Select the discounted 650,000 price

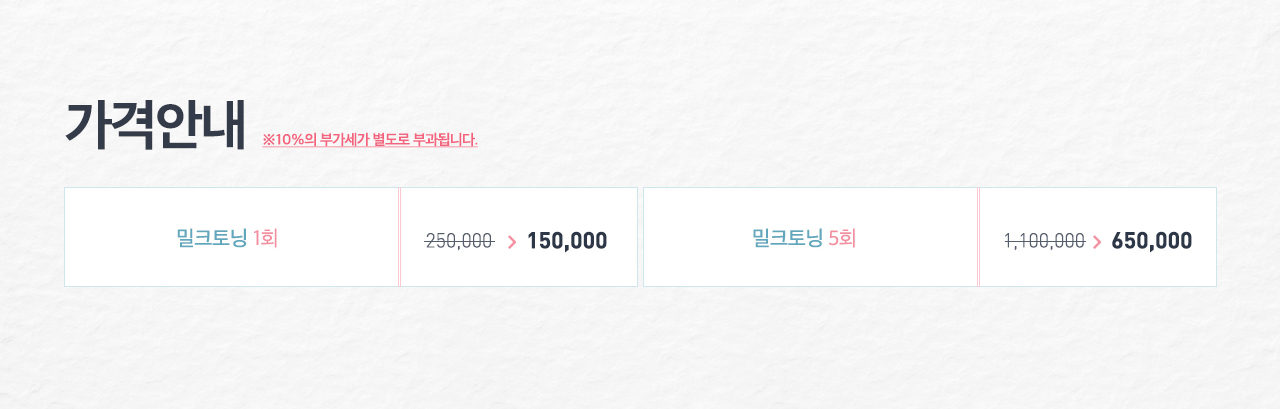(1152, 241)
